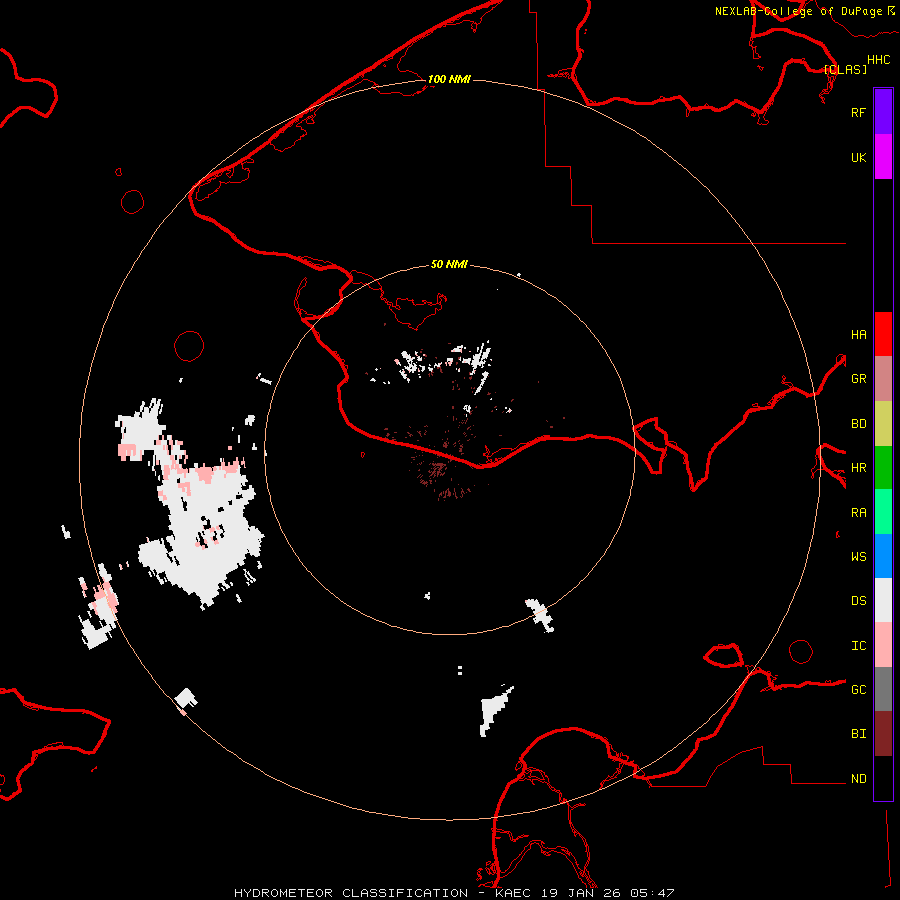Click the IC pink legend swatch
The image size is (900, 900).
pos(883,645)
